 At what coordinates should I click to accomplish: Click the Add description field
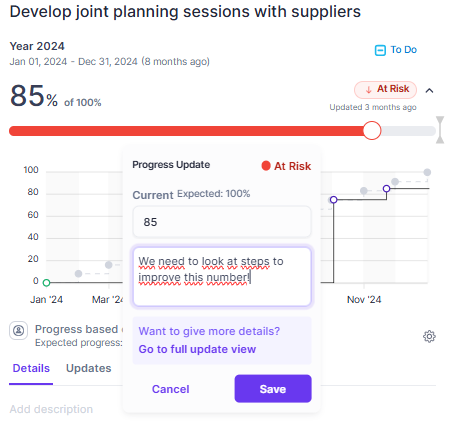coord(51,409)
